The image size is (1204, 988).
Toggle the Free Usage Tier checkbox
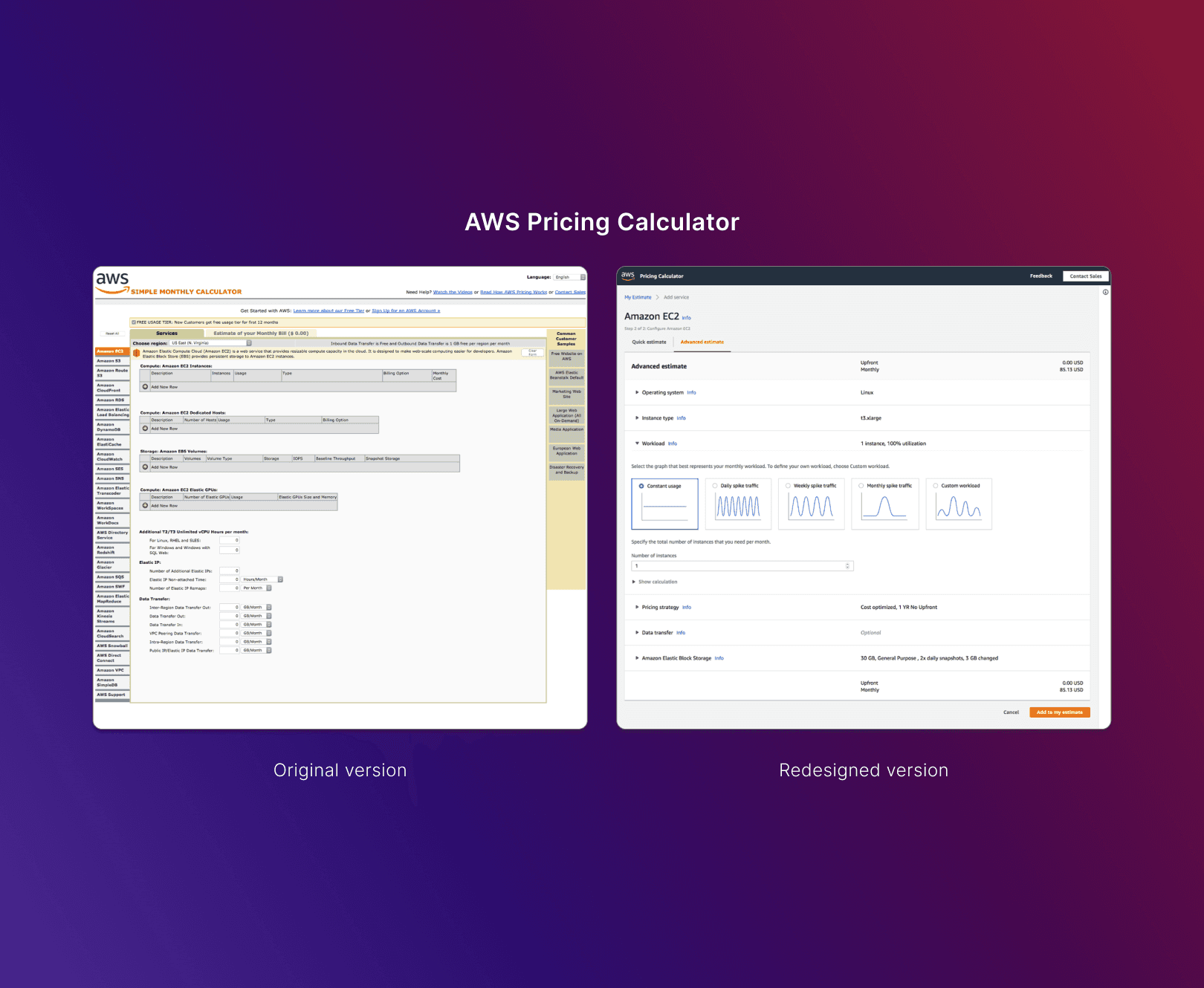(x=134, y=322)
